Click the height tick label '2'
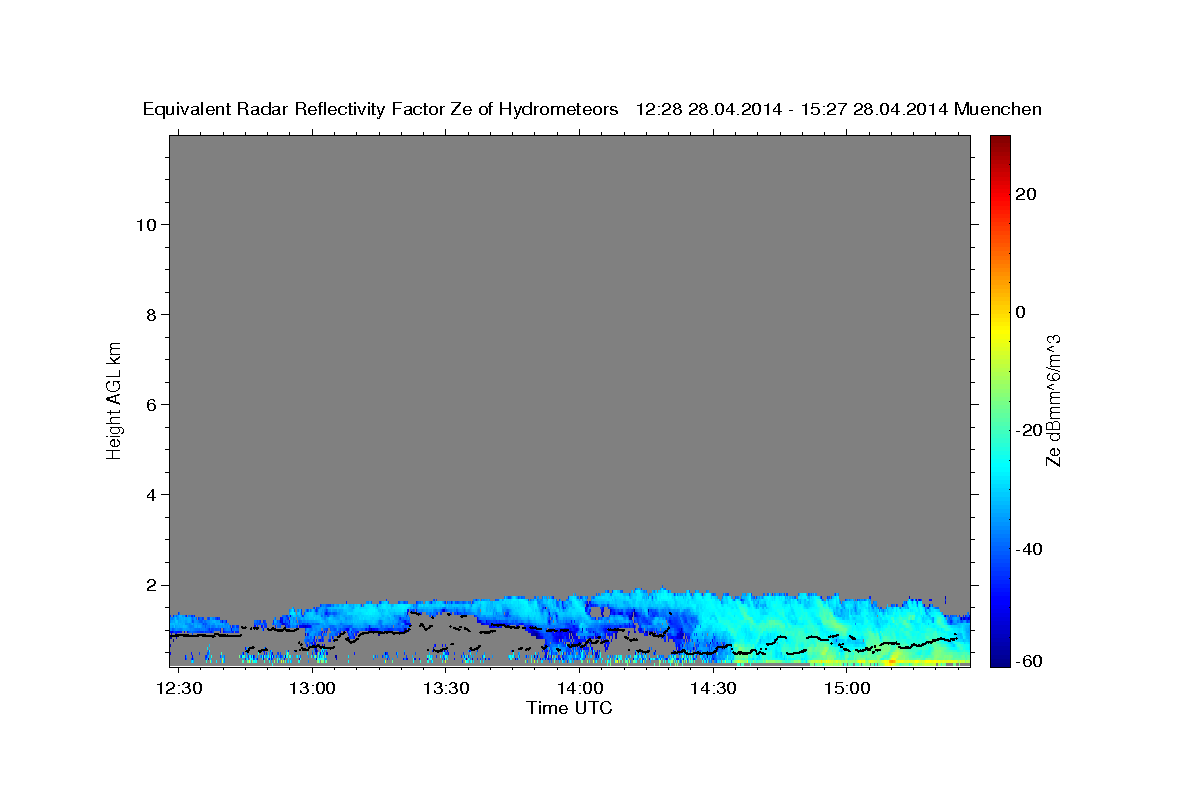The height and width of the screenshot is (800, 1200). pos(150,584)
